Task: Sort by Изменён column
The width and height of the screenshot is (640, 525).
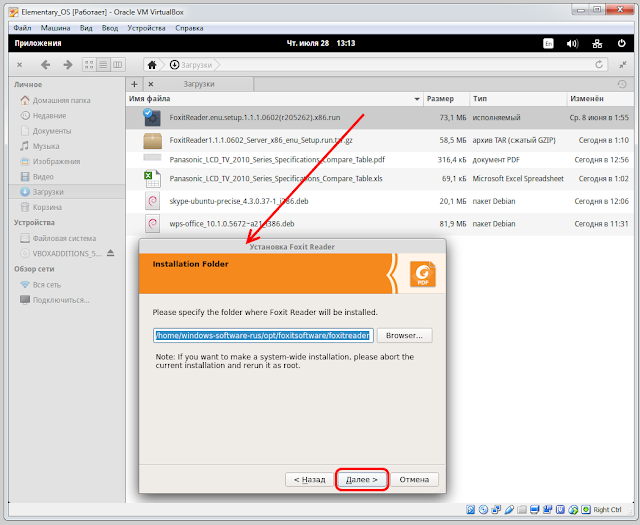Action: tap(600, 99)
